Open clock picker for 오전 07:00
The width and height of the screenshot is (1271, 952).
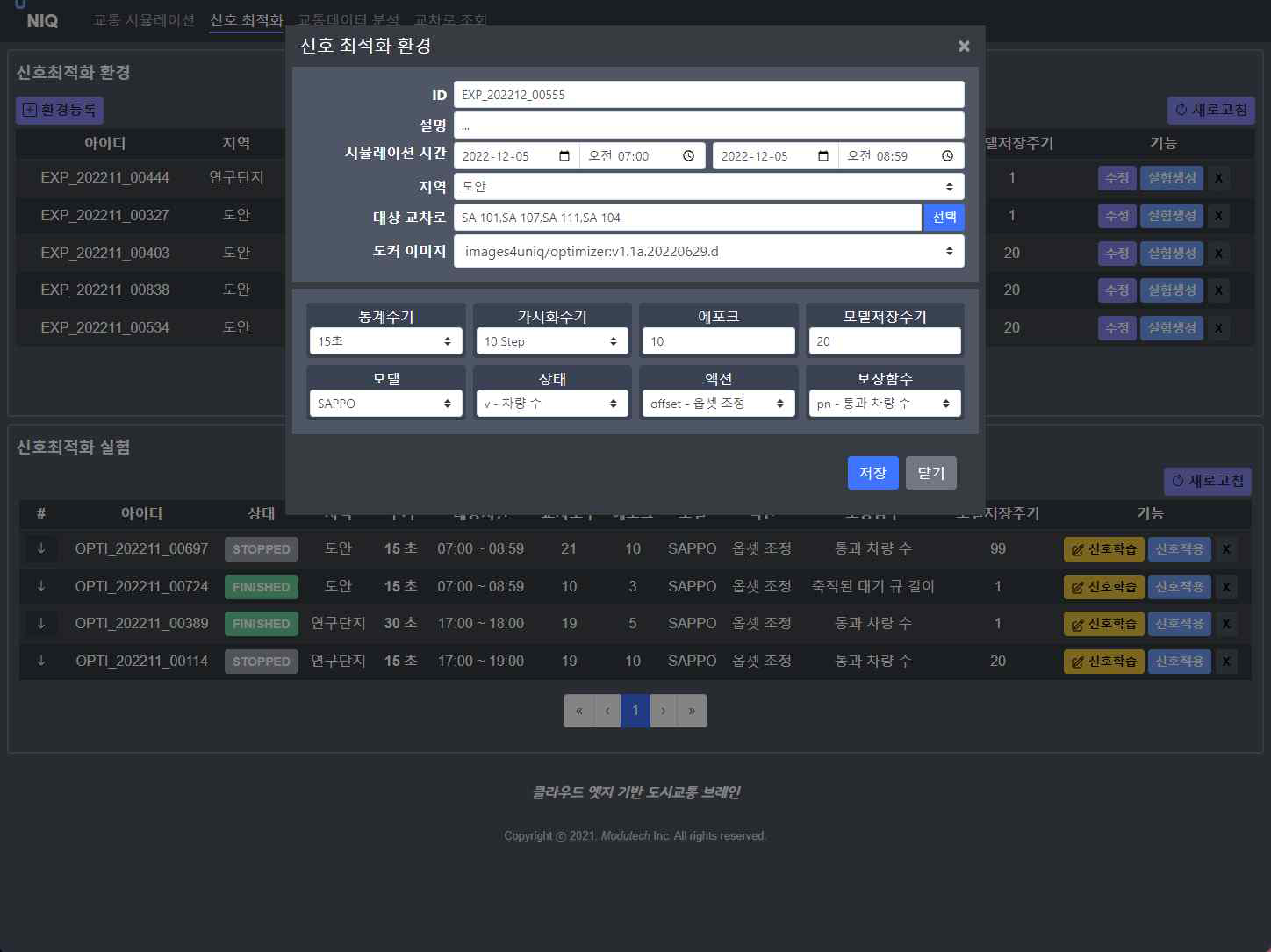[x=689, y=156]
